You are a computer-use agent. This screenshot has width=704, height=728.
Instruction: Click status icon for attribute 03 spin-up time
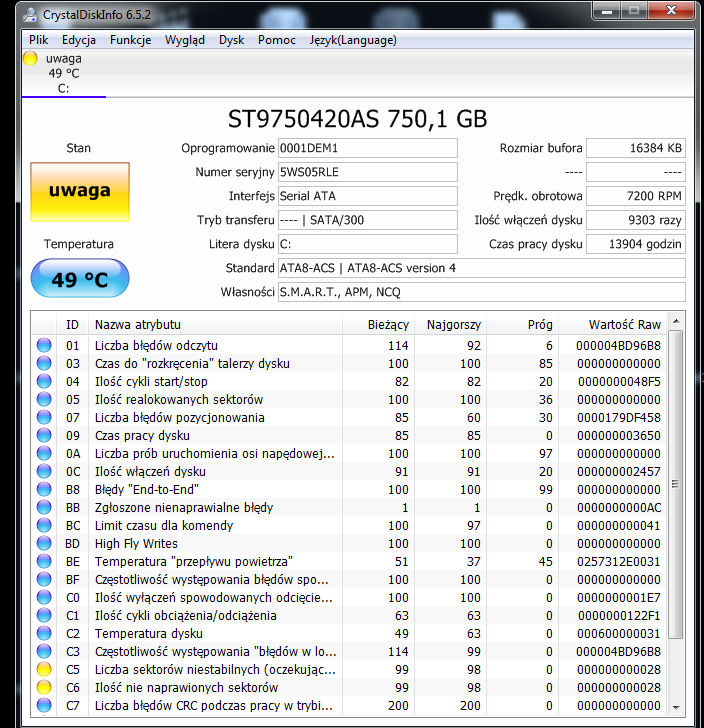tap(44, 364)
